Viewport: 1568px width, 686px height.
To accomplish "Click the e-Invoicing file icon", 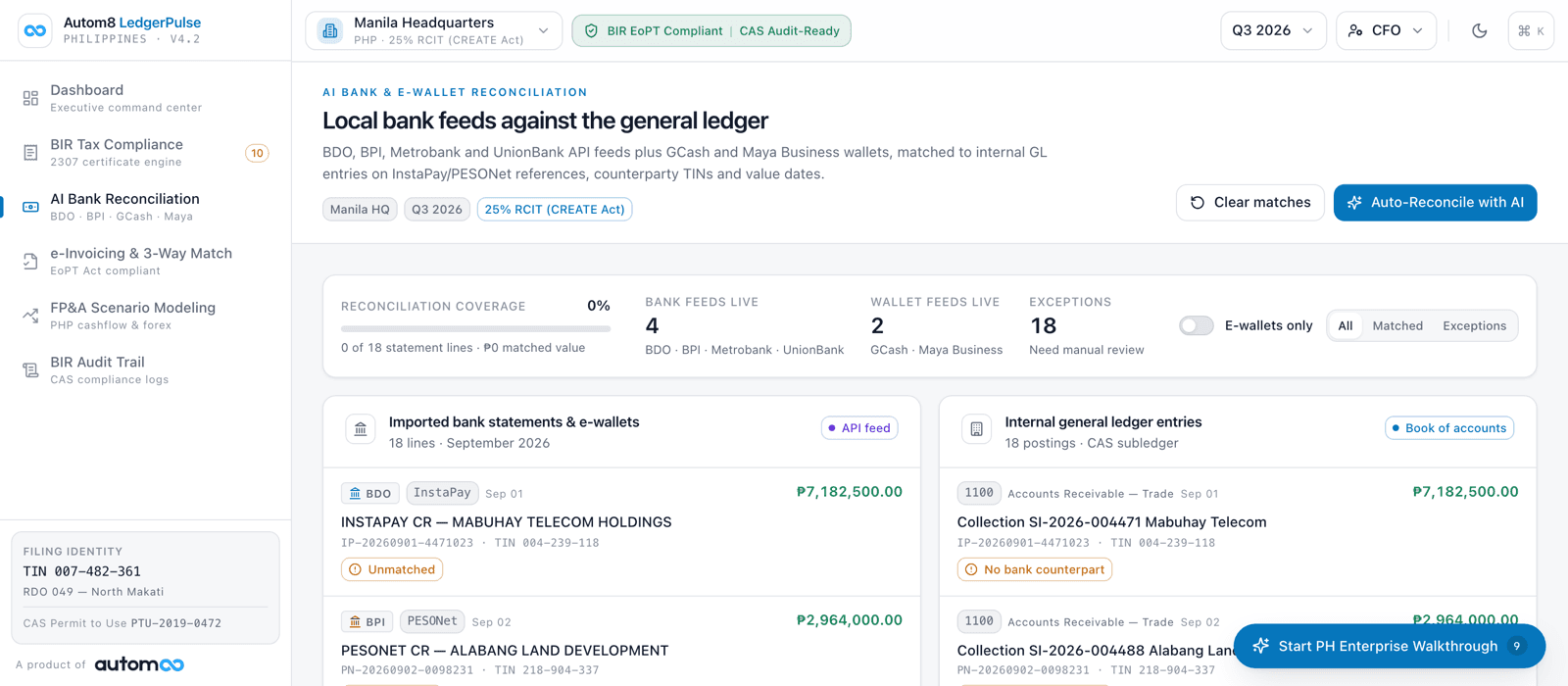I will click(x=30, y=262).
